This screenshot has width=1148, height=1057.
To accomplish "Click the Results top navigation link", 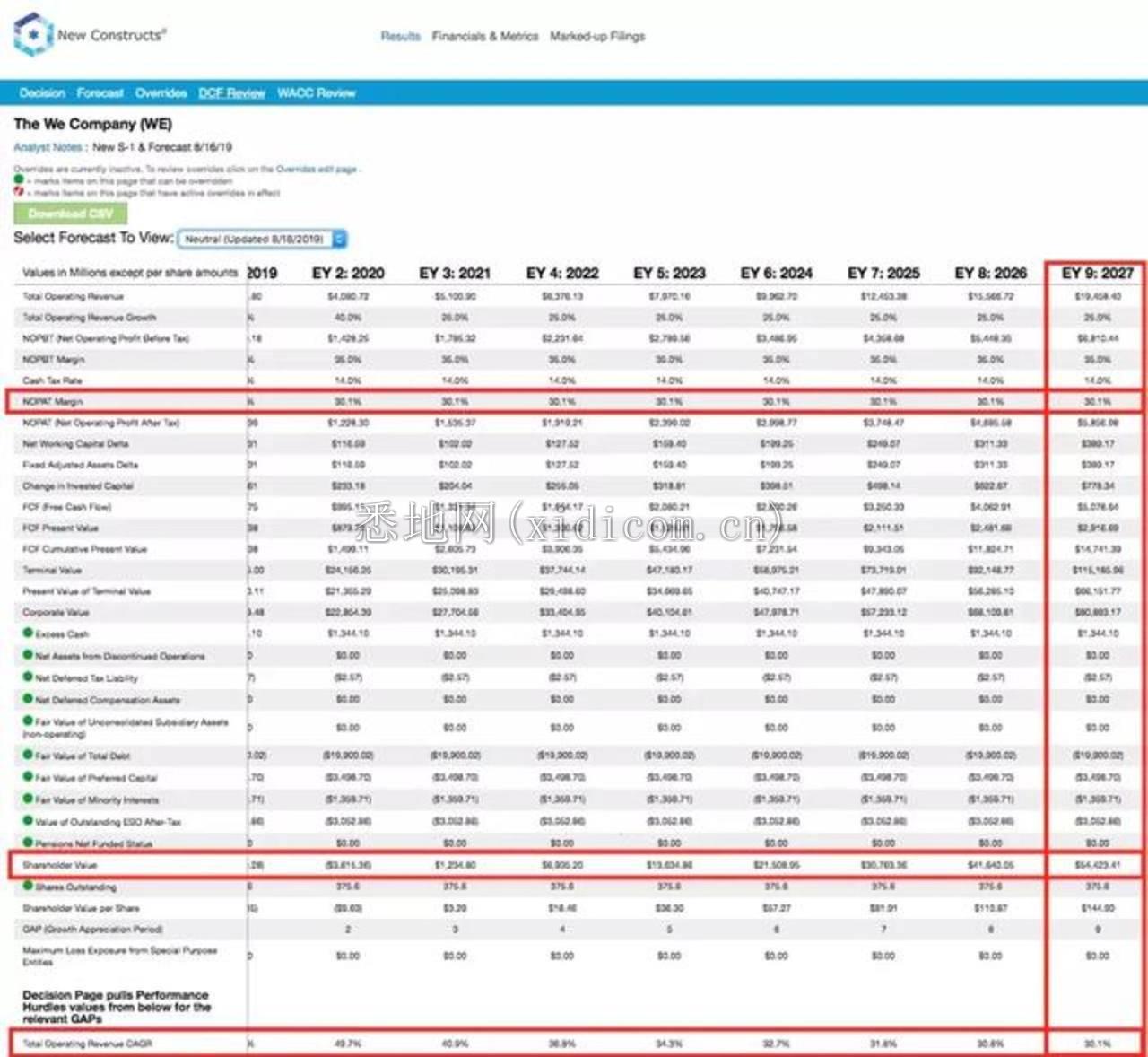I will [x=400, y=36].
